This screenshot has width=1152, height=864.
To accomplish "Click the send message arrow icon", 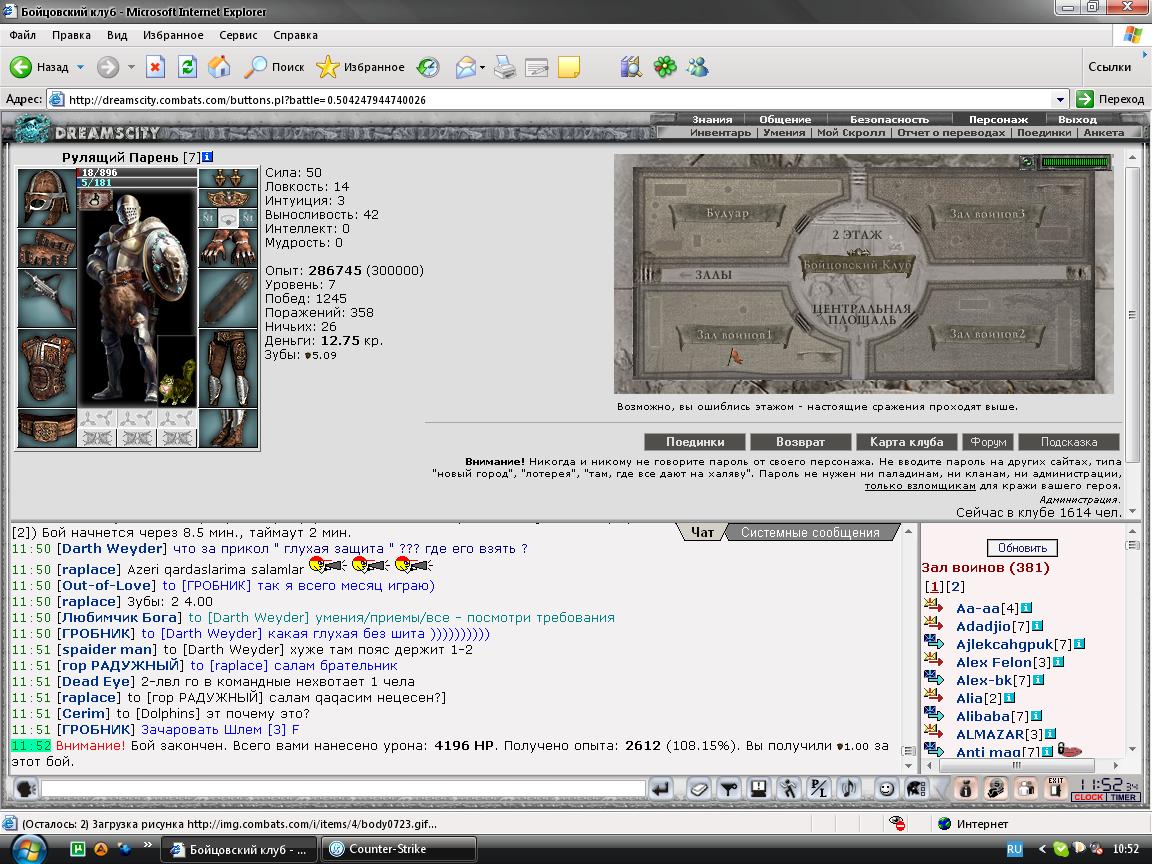I will [x=660, y=789].
